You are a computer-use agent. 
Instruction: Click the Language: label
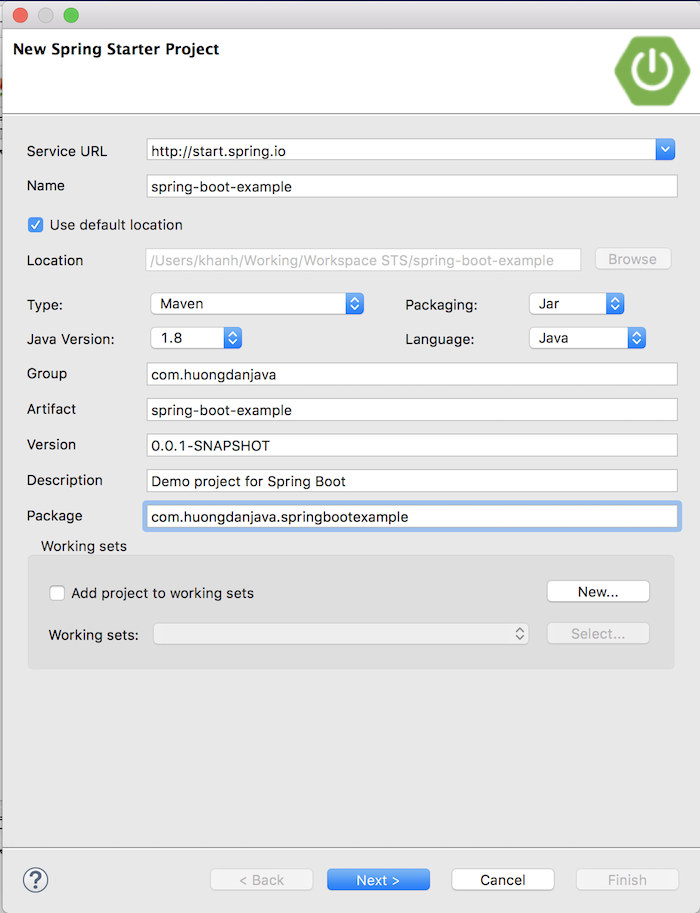(x=440, y=339)
